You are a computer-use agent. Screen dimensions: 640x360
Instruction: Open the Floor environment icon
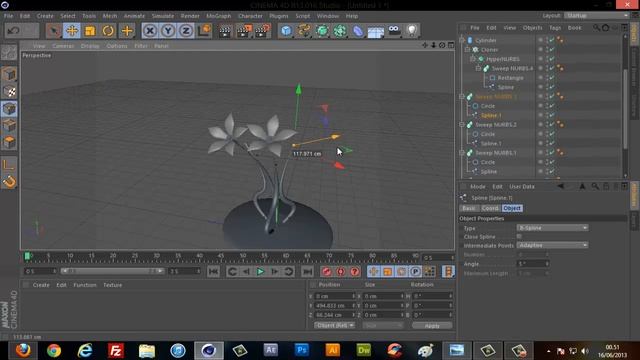pos(376,31)
